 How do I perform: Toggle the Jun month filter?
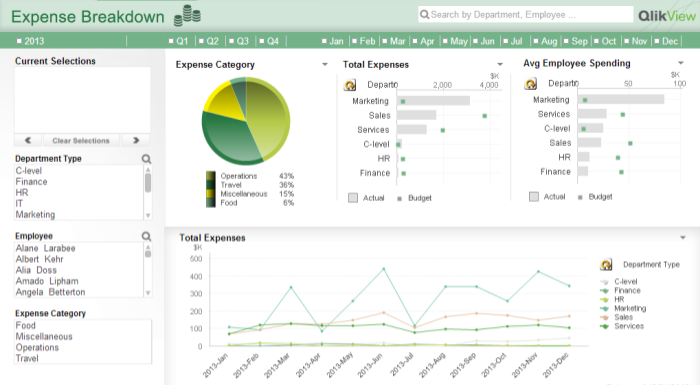[x=483, y=41]
